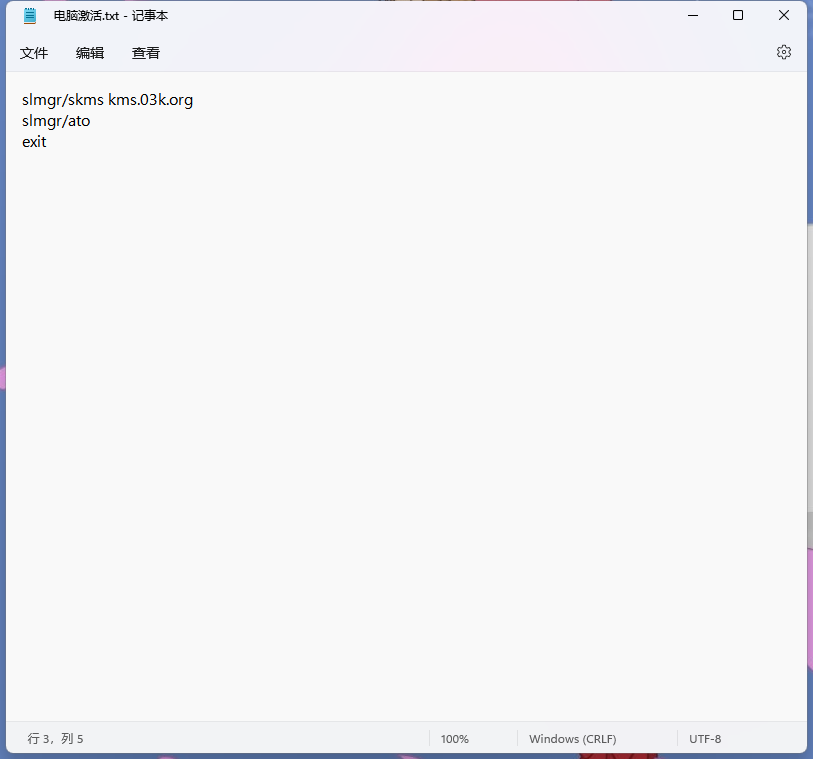Click the '行 3，列 5' status indicator
Screen dimensions: 813x759
[55, 738]
